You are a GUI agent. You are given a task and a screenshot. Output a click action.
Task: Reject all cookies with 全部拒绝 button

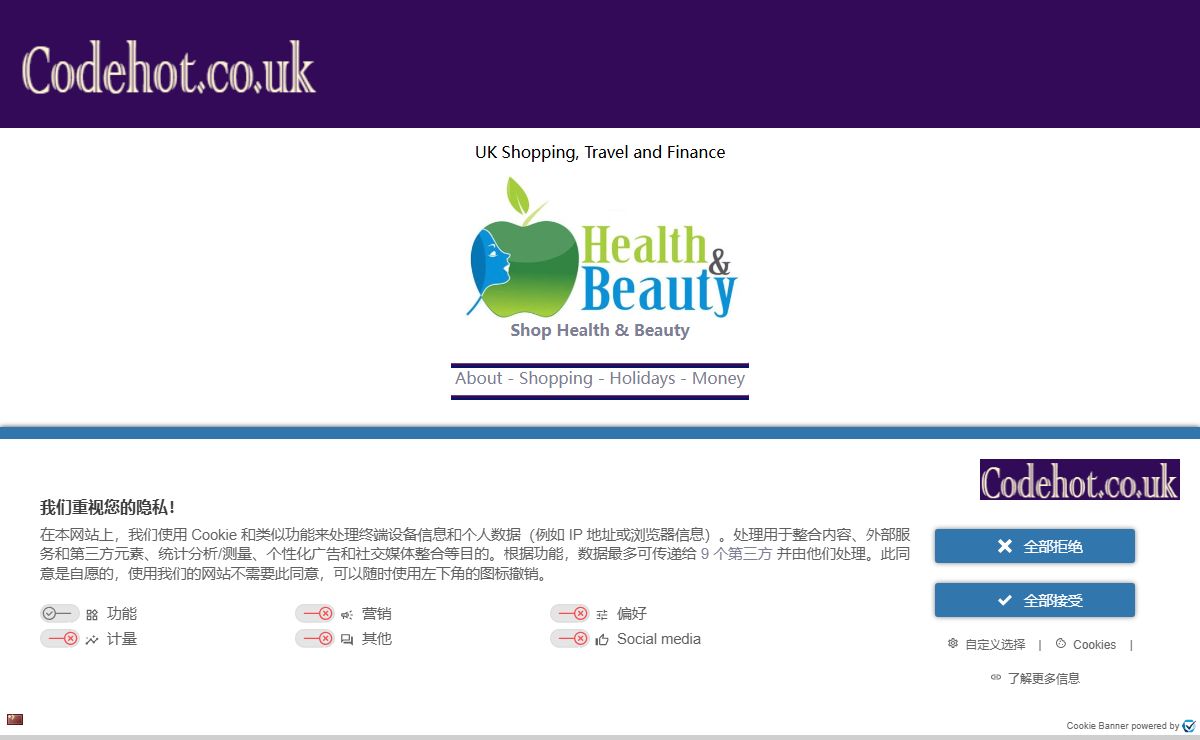click(x=1035, y=546)
